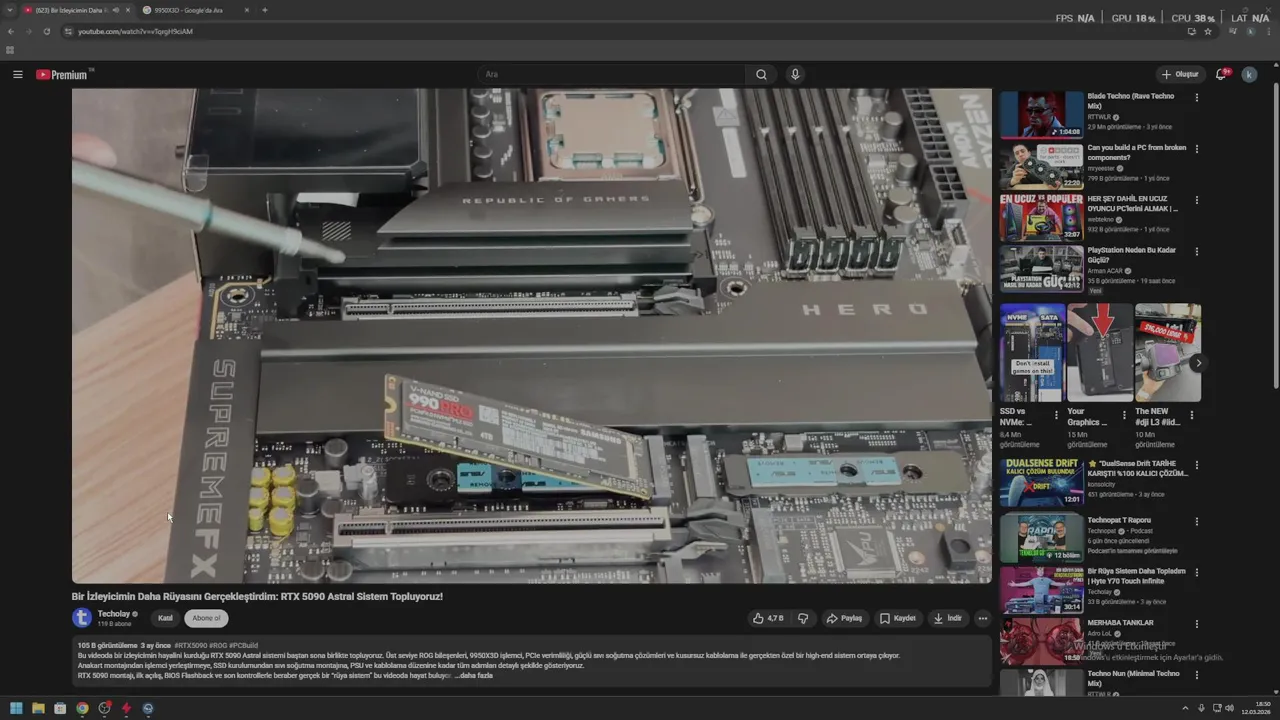Open Techno Nun (Minimal Techno Mix) title
Image resolution: width=1280 pixels, height=720 pixels.
[1133, 678]
